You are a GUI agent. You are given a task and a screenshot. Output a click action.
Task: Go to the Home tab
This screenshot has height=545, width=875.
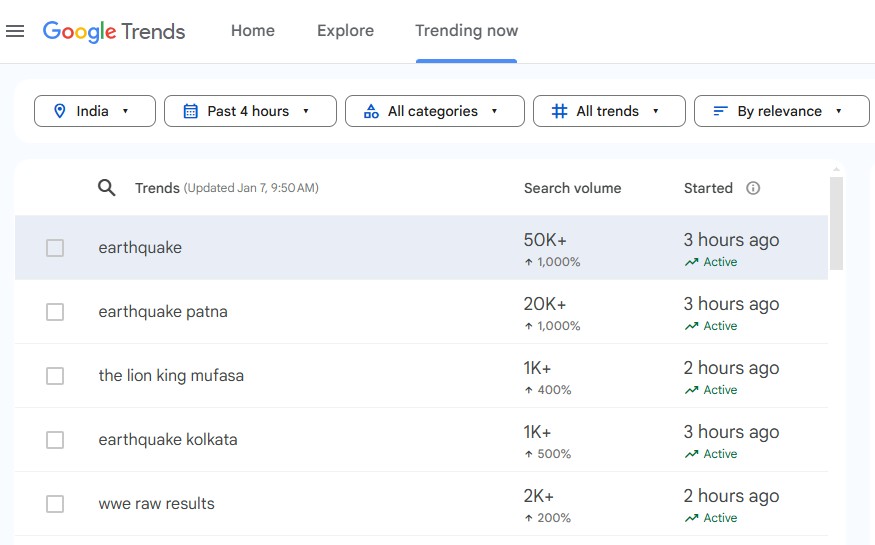(253, 31)
